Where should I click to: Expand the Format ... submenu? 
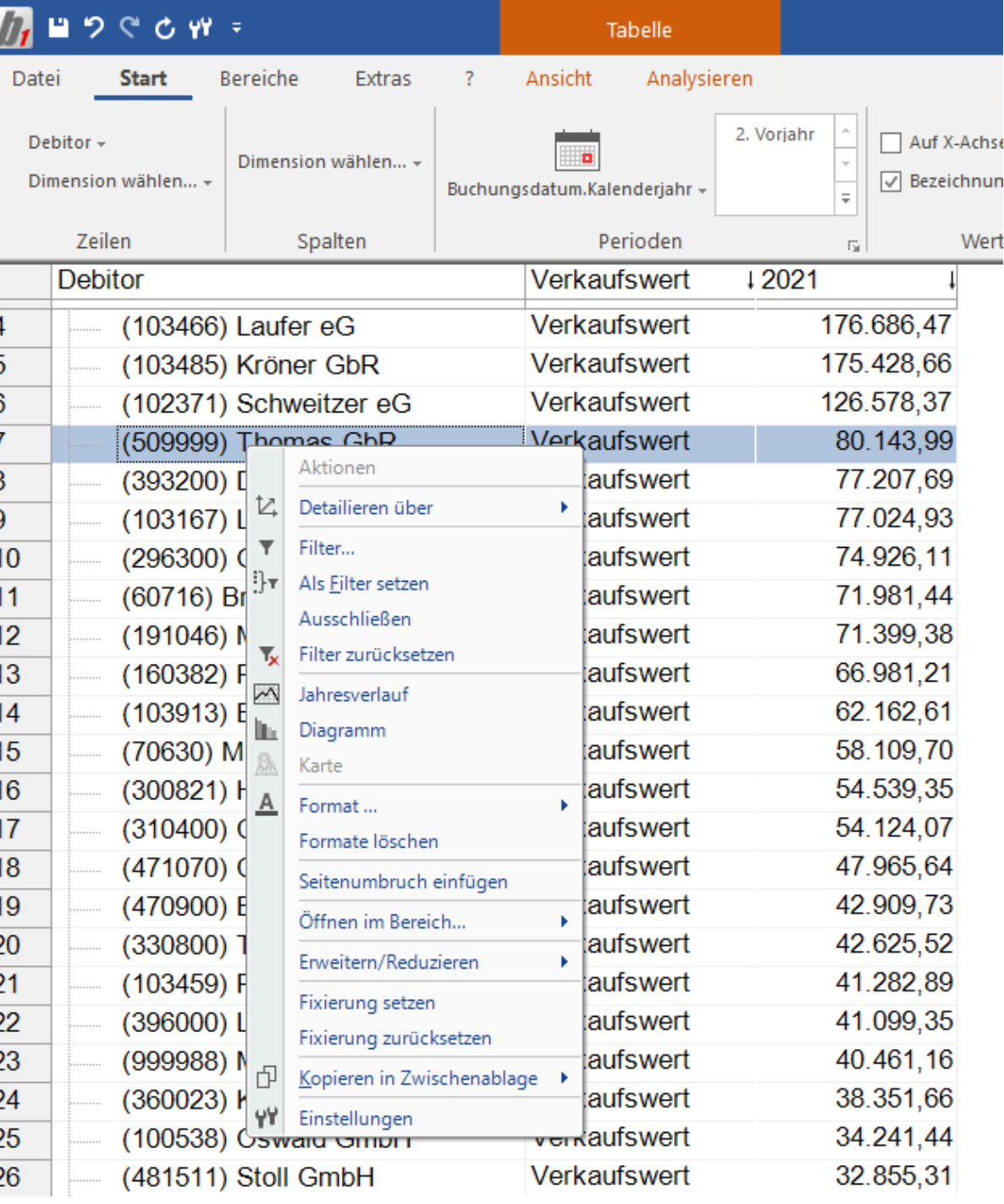click(x=433, y=805)
